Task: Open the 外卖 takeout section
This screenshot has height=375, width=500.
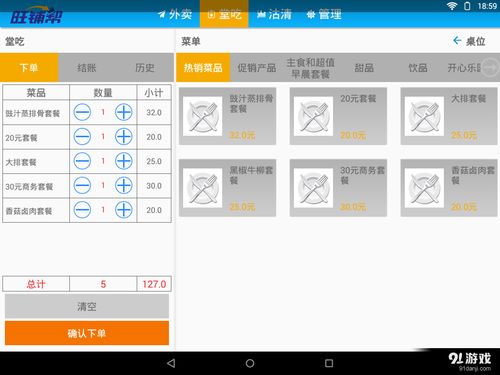Action: pyautogui.click(x=175, y=14)
